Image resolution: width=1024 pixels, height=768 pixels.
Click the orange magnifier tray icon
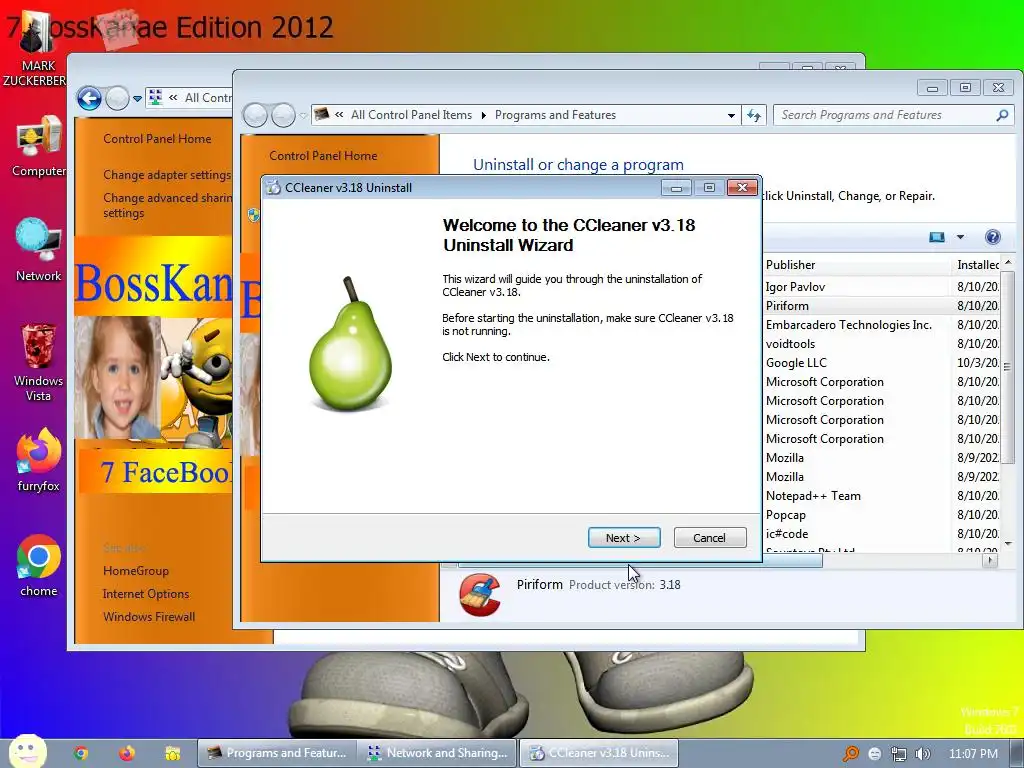[851, 754]
